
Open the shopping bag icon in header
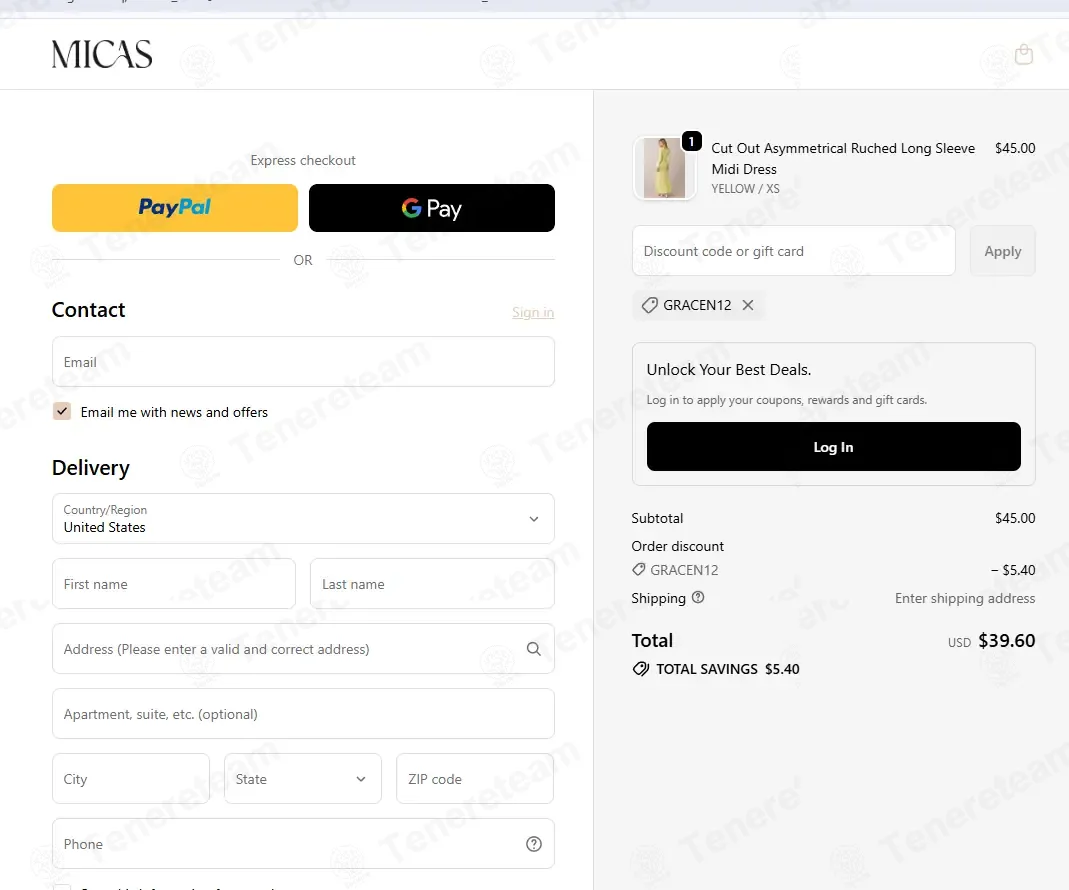(1023, 55)
